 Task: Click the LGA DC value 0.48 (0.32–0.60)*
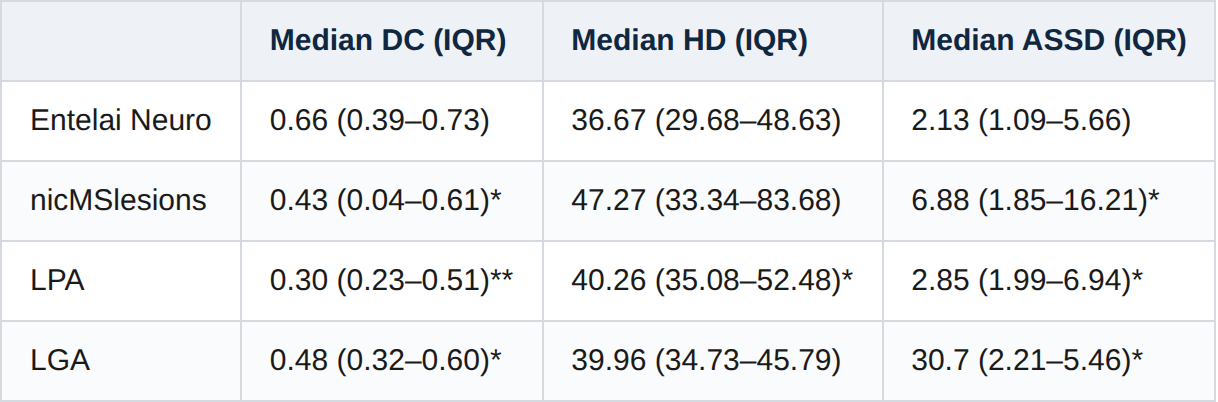pyautogui.click(x=386, y=360)
